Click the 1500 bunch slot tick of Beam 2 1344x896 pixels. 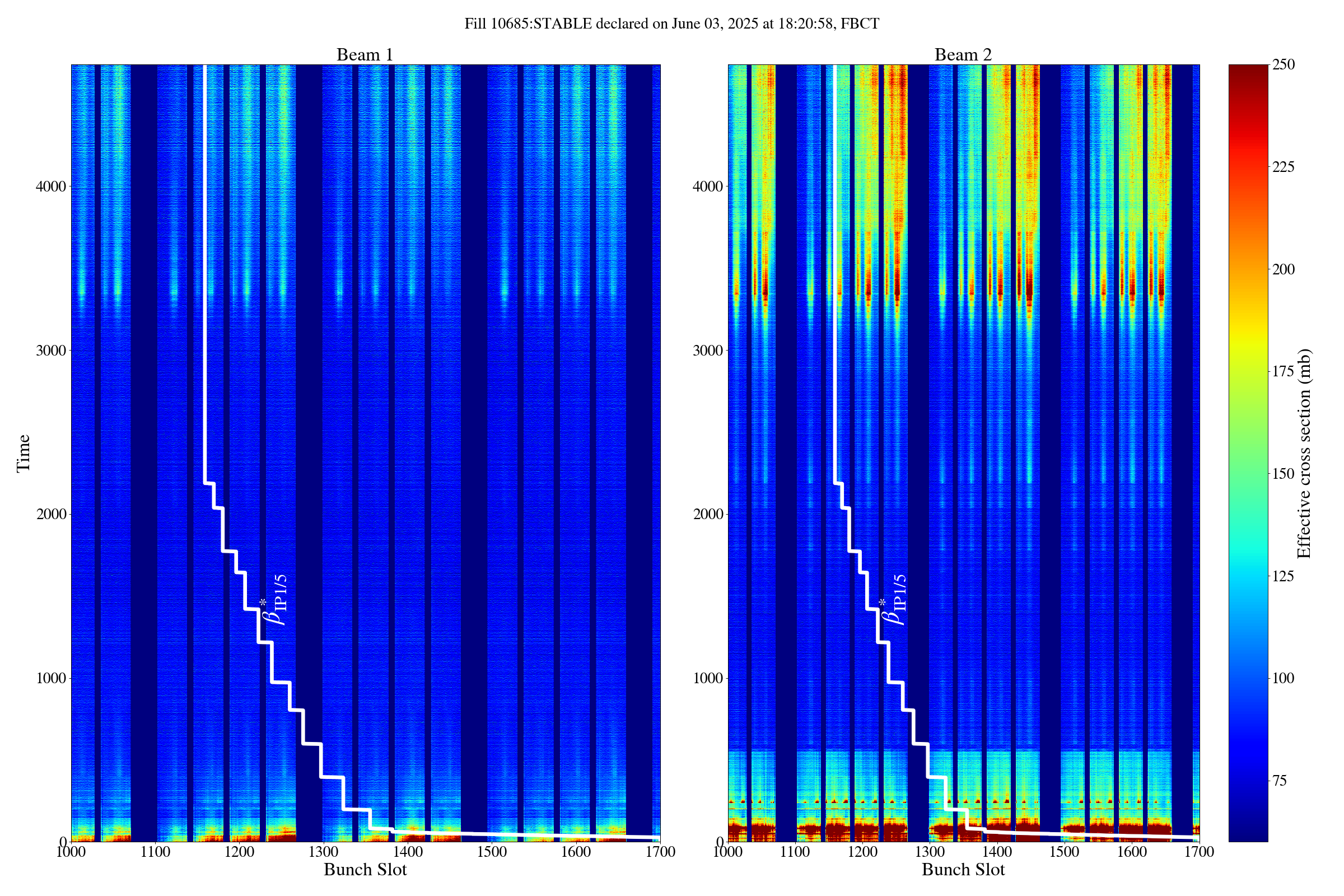point(1065,852)
